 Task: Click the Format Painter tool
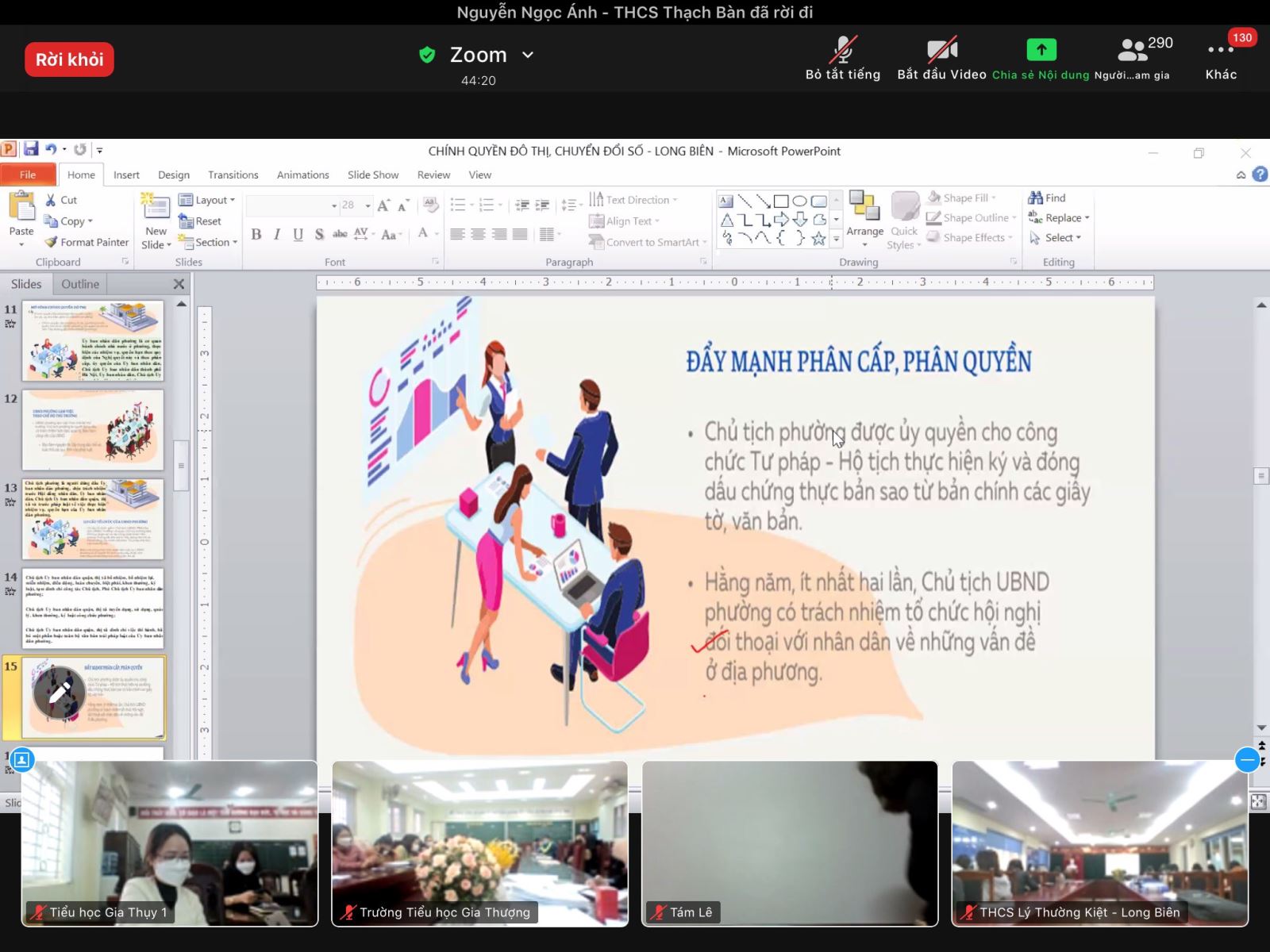(x=87, y=242)
